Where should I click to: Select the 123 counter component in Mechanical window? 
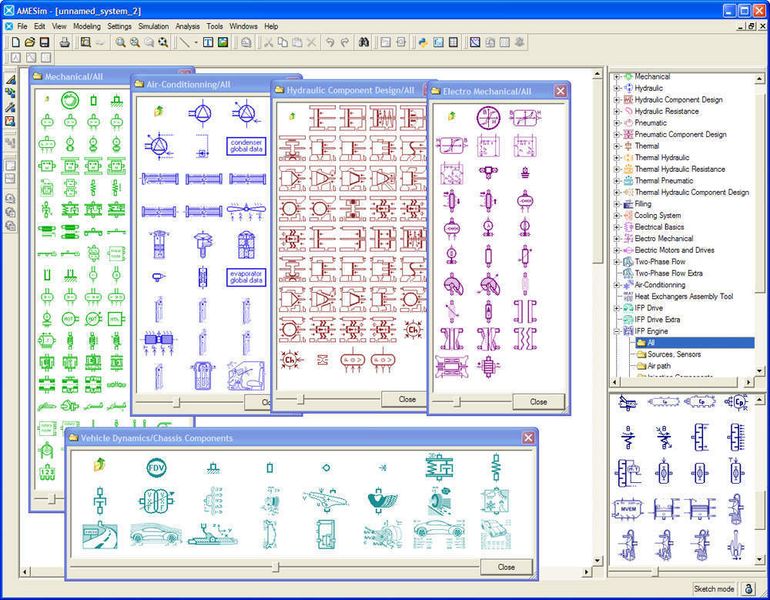47,472
